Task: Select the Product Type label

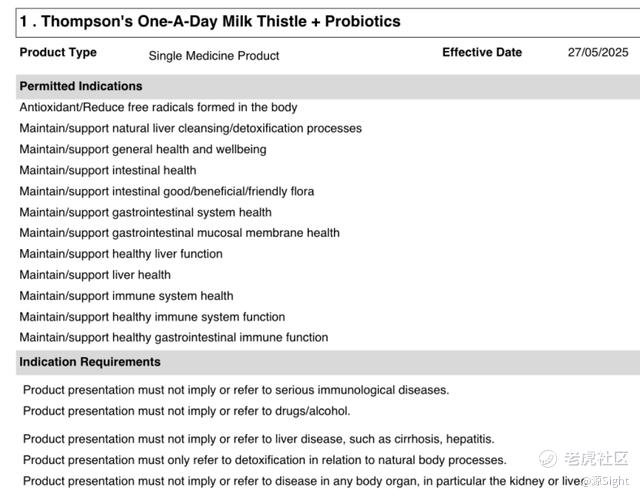Action: coord(58,52)
